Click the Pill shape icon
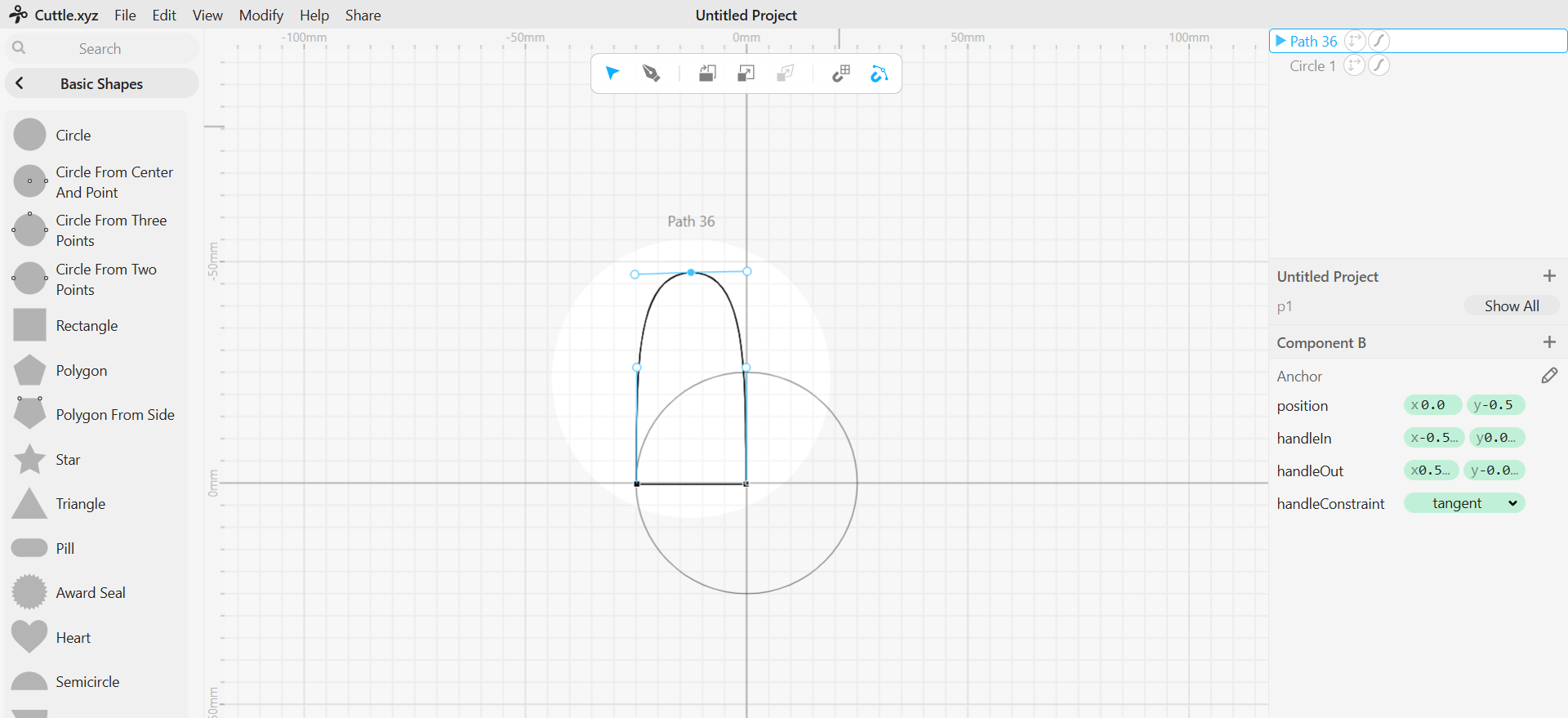Image resolution: width=1568 pixels, height=718 pixels. (x=29, y=548)
